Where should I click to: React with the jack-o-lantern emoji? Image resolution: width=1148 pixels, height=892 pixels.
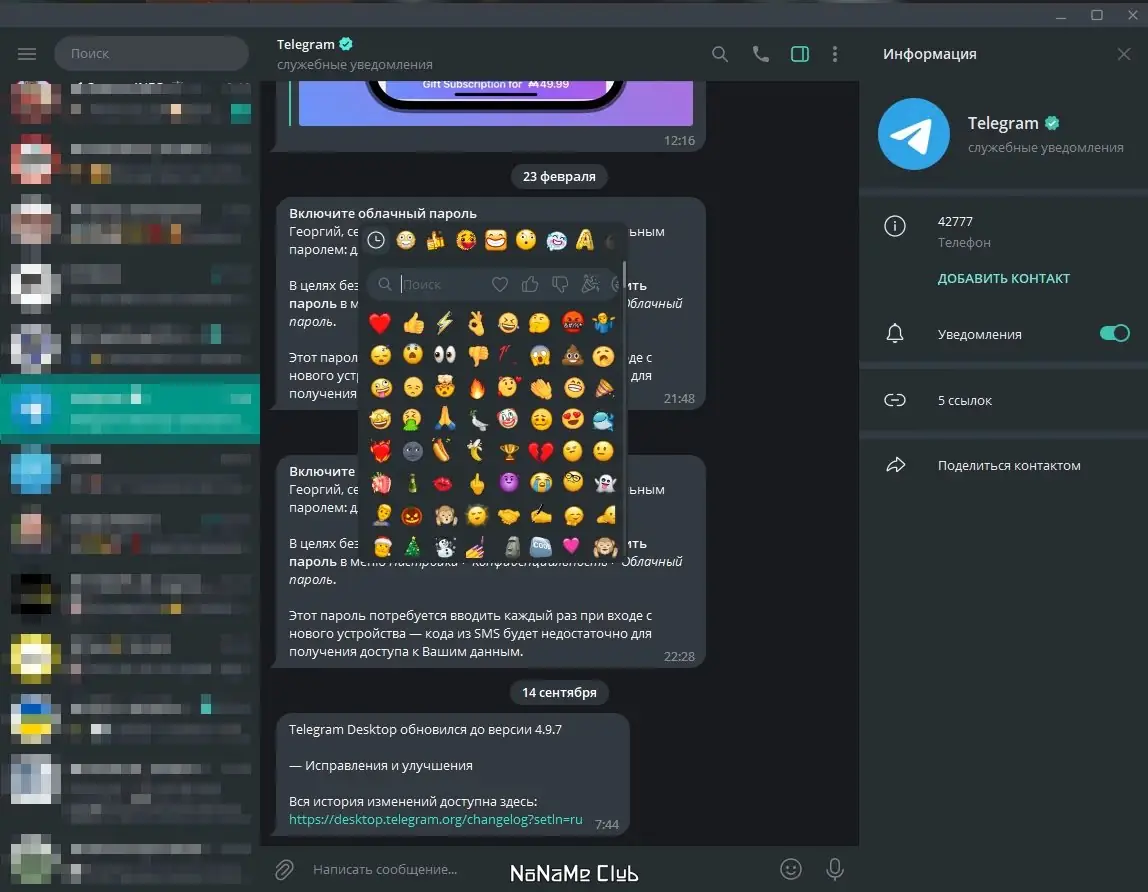[x=412, y=516]
